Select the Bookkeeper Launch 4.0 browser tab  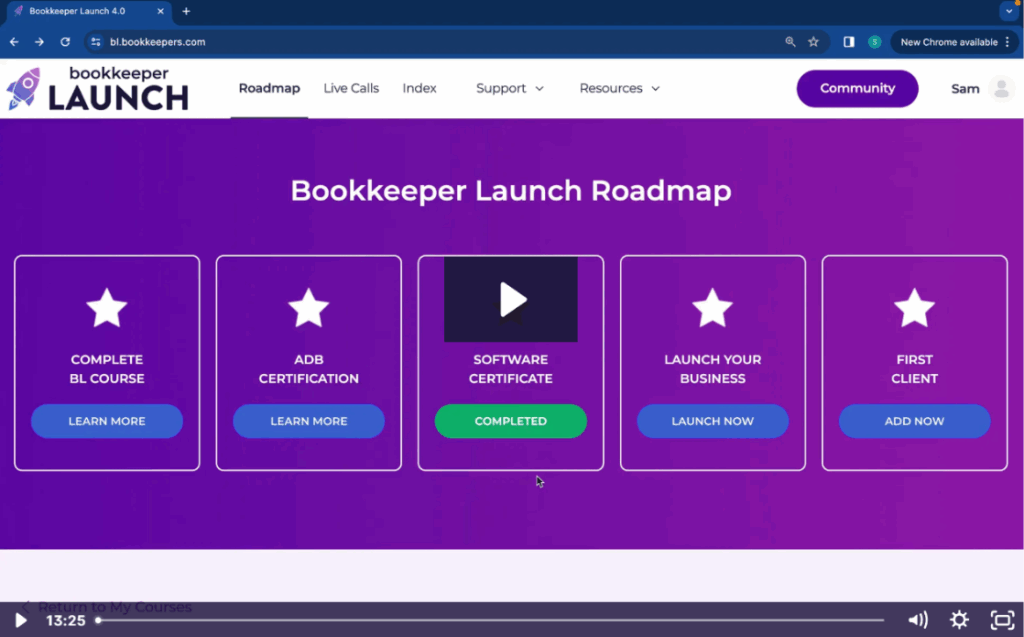pos(85,12)
